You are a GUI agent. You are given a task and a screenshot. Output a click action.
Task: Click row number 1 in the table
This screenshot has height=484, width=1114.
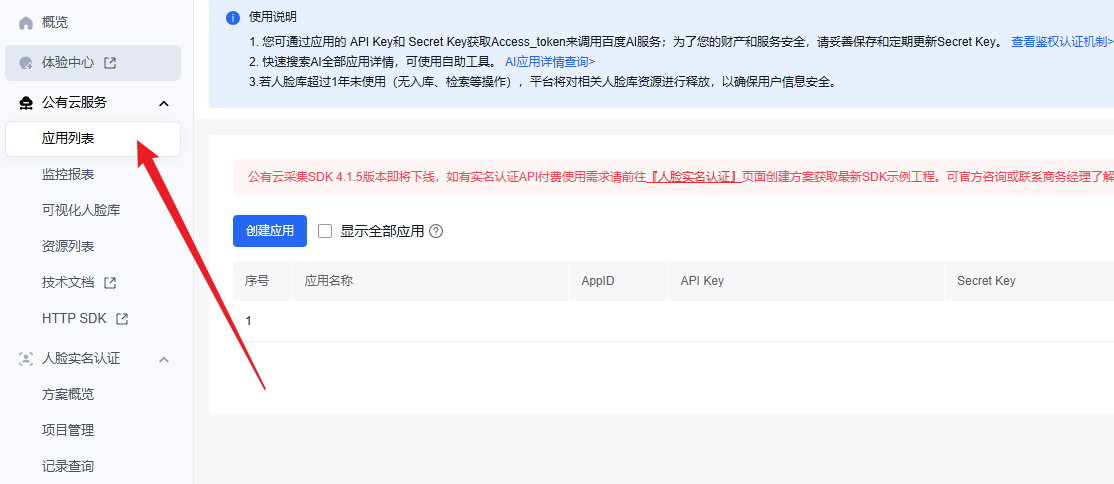pyautogui.click(x=249, y=321)
